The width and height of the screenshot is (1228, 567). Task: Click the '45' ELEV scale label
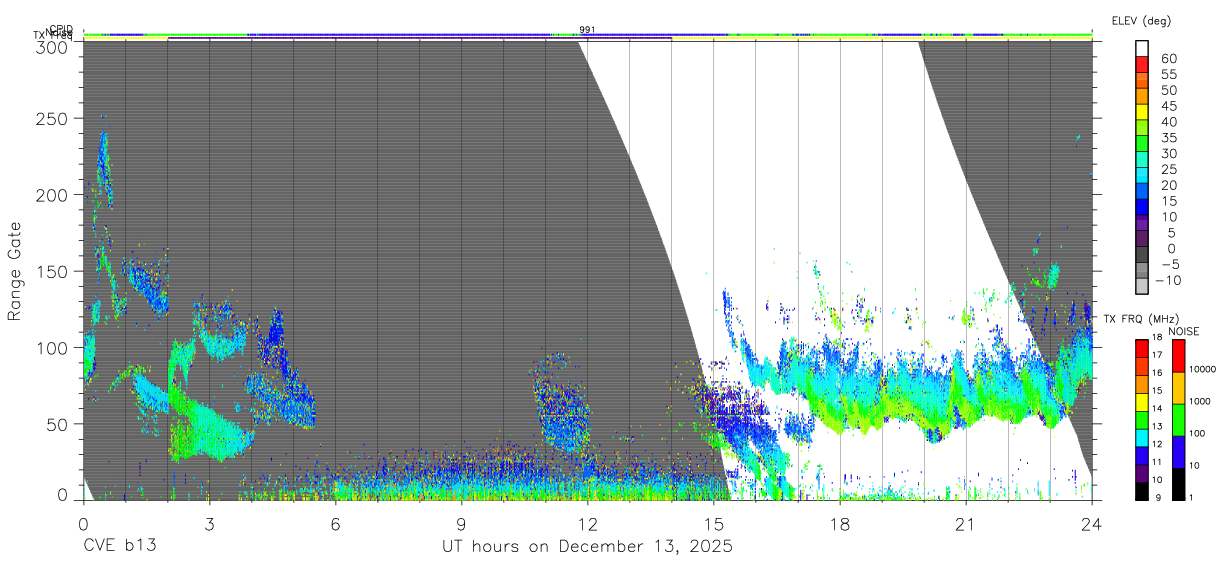coord(1168,106)
